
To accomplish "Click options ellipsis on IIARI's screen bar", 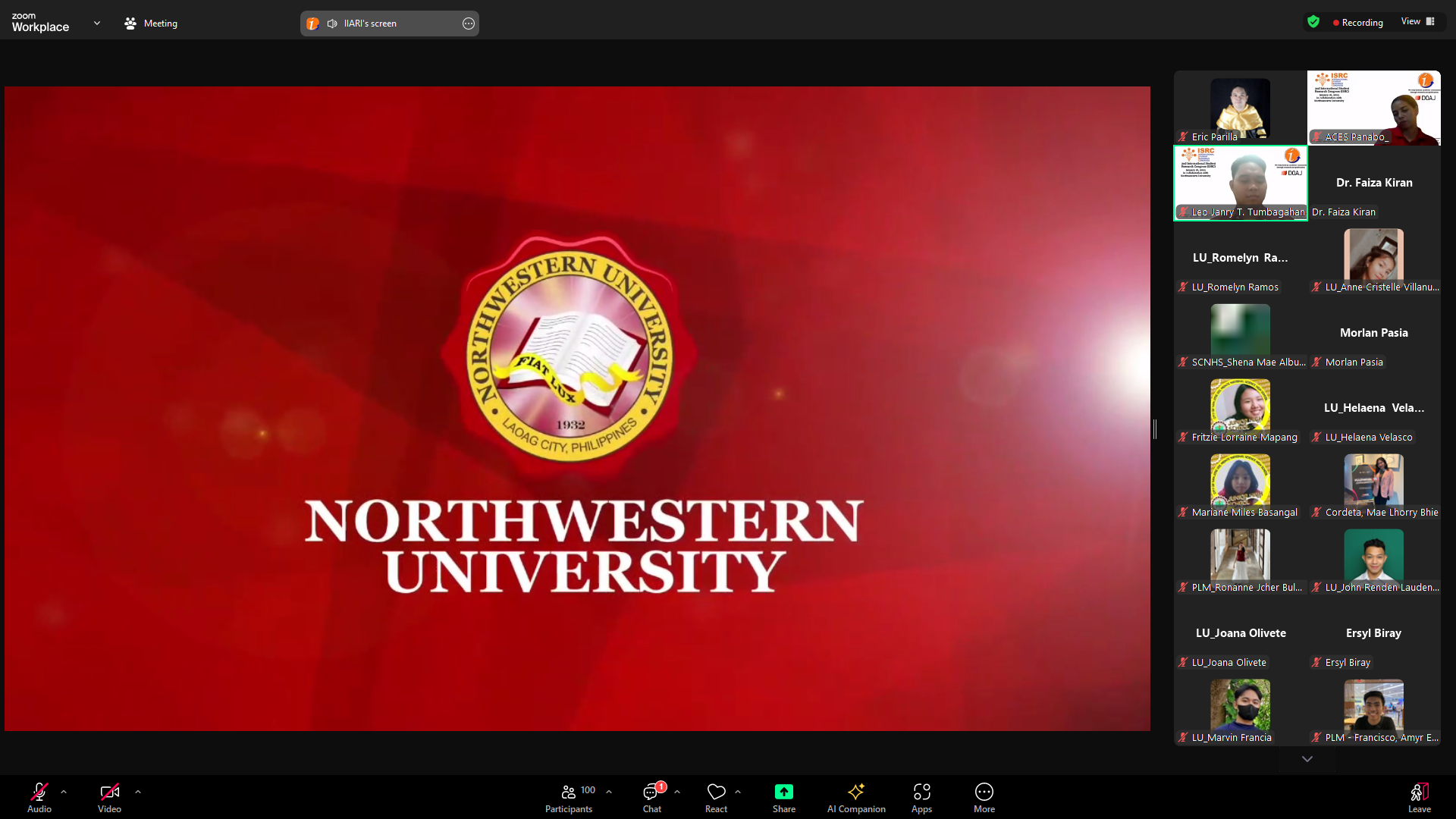I will coord(469,24).
